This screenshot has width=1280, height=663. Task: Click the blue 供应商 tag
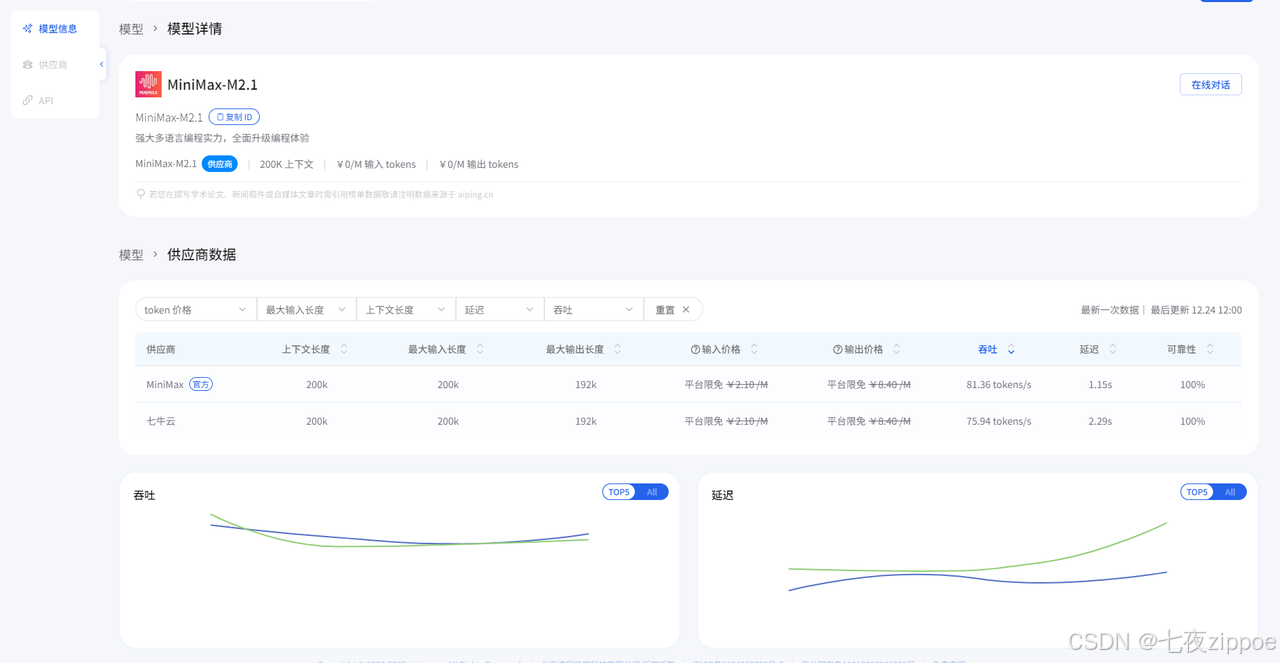219,164
